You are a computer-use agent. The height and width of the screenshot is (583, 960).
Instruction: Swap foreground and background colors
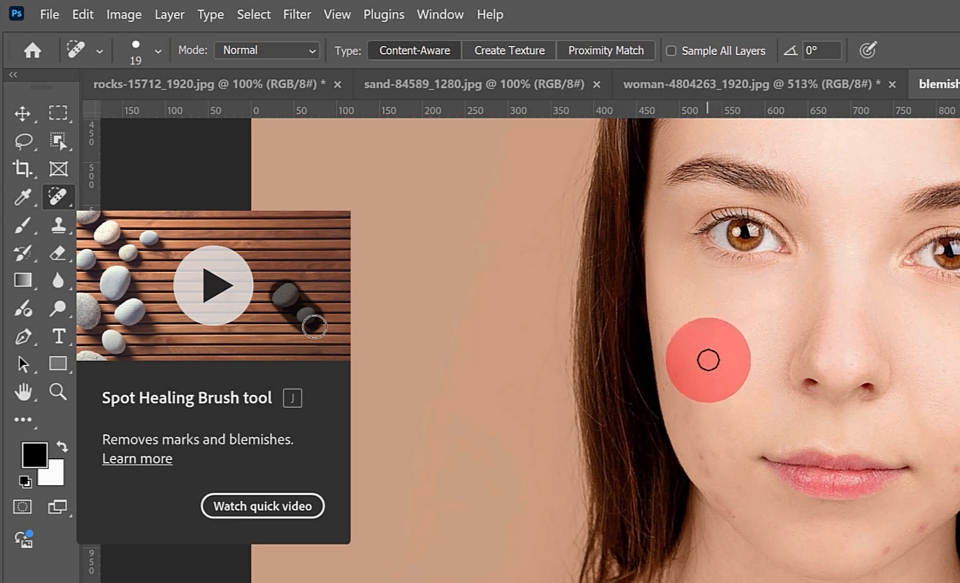(x=62, y=446)
